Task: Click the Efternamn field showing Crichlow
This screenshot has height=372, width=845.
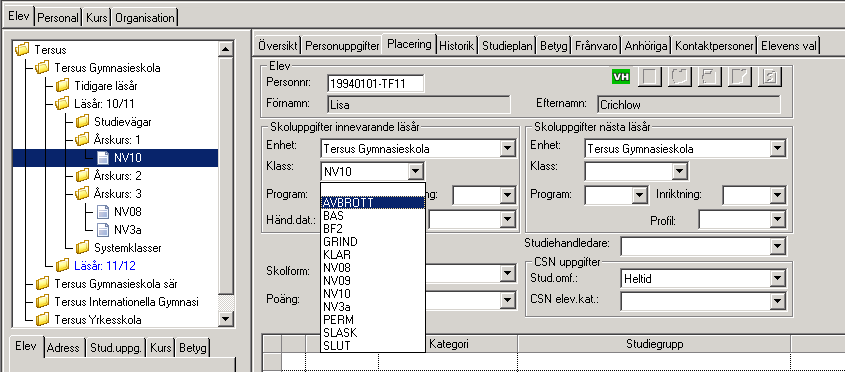Action: click(x=689, y=105)
